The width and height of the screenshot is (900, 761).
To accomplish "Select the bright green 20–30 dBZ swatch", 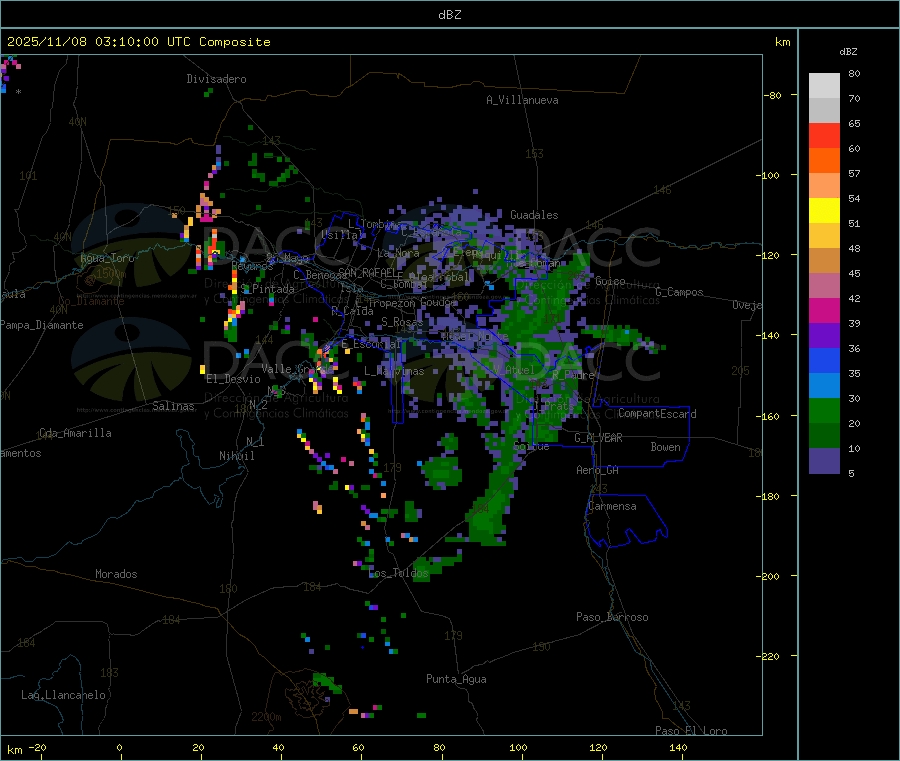I will (x=824, y=410).
